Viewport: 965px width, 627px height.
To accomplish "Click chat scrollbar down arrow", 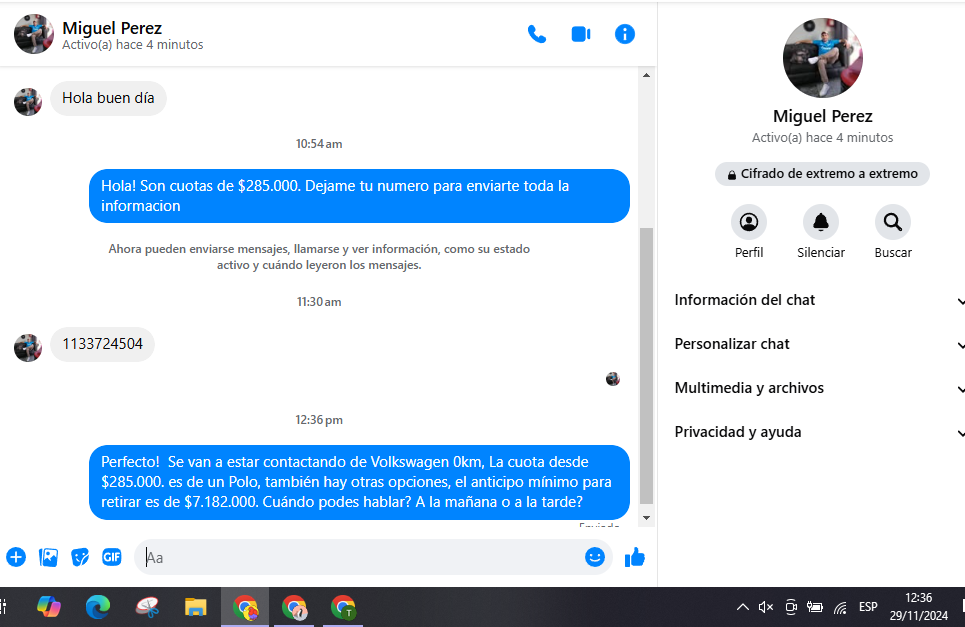I will click(646, 518).
